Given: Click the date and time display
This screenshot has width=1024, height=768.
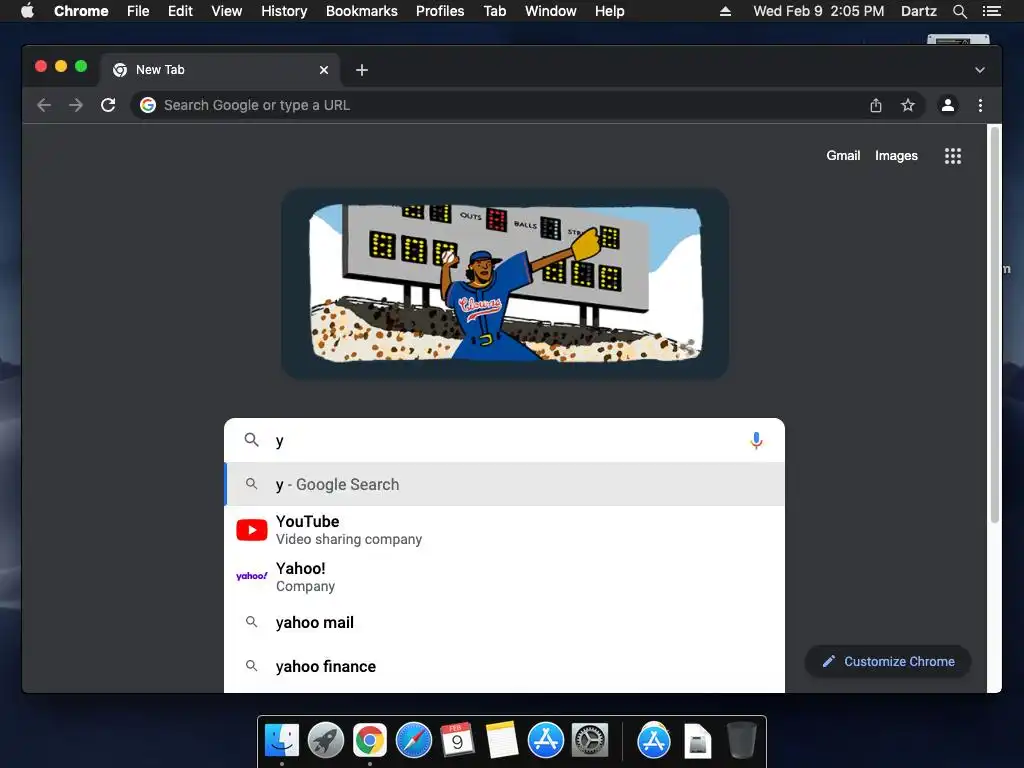Looking at the screenshot, I should (818, 11).
